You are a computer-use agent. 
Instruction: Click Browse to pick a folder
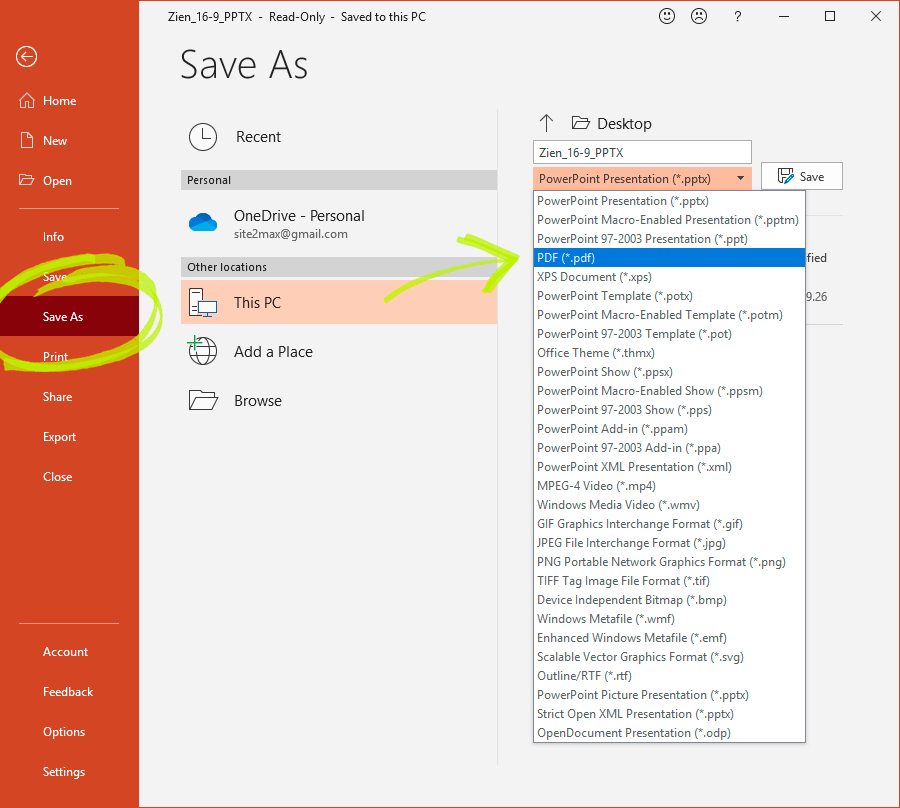(258, 401)
